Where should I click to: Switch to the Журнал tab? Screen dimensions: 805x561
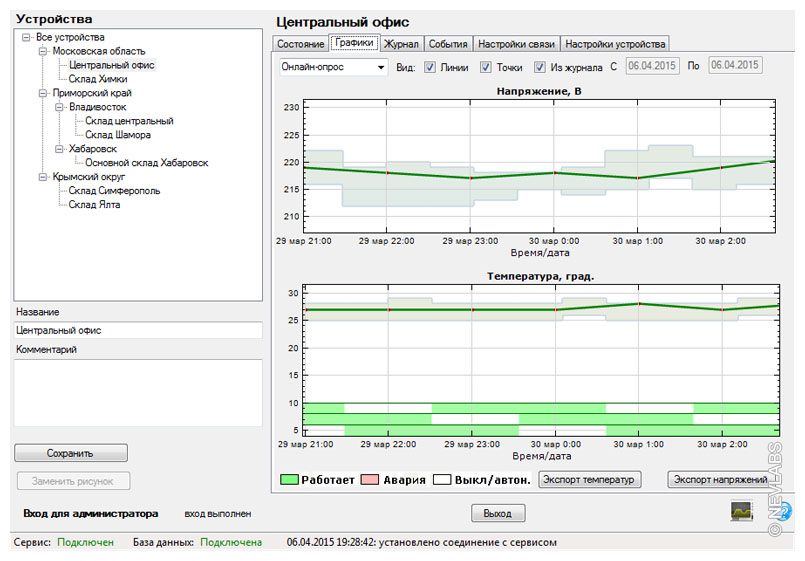pos(401,44)
